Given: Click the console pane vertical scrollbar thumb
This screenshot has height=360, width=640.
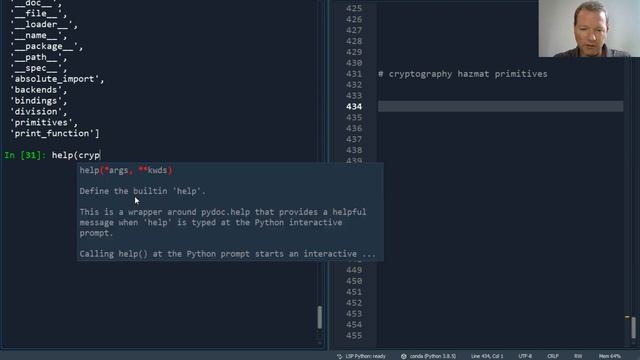Looking at the screenshot, I should tap(320, 317).
